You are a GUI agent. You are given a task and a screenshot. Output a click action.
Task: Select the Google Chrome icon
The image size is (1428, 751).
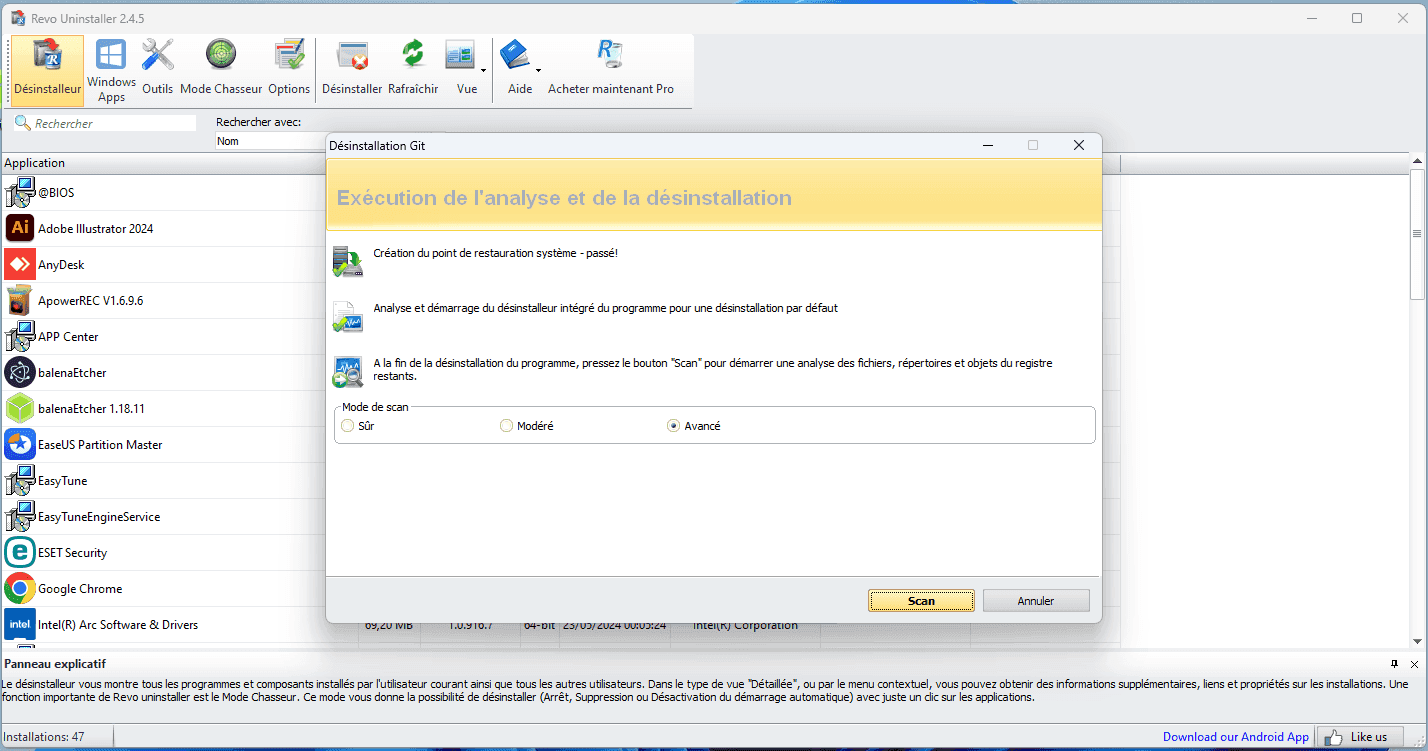pos(20,588)
